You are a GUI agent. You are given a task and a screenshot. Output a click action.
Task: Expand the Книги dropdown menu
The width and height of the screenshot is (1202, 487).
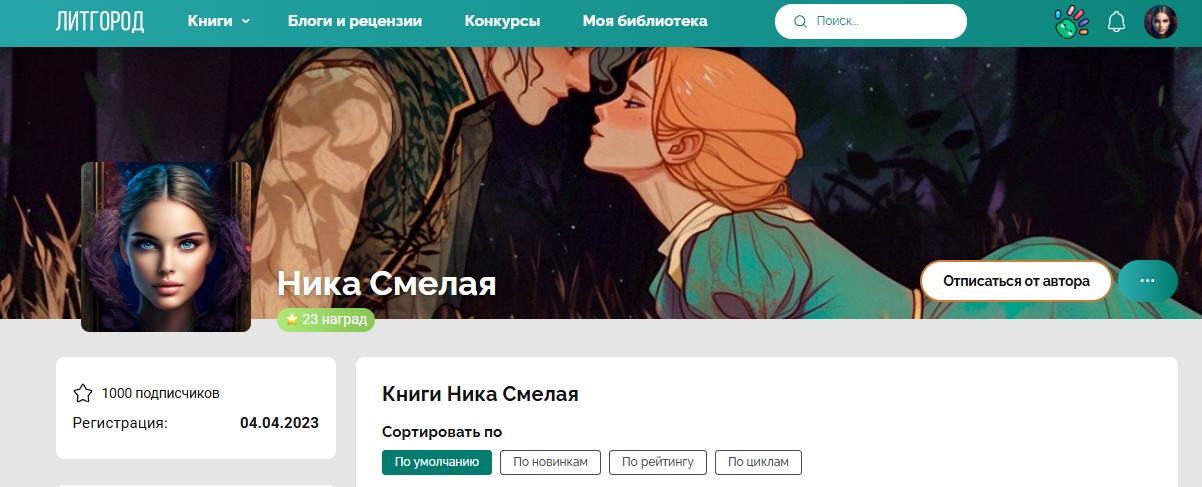pos(219,21)
